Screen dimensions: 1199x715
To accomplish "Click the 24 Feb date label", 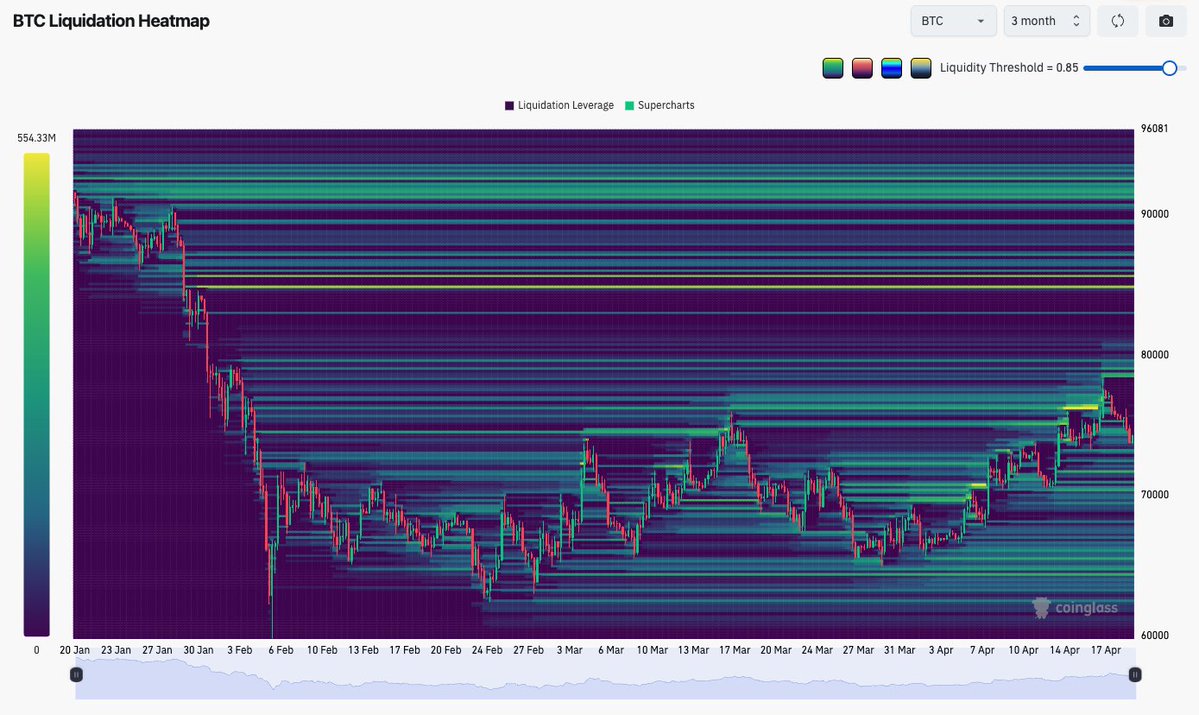I will point(487,650).
